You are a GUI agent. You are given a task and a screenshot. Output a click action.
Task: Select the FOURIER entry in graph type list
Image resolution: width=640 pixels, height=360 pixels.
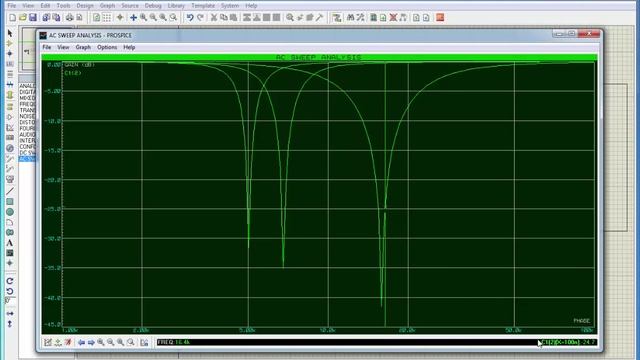(27, 129)
